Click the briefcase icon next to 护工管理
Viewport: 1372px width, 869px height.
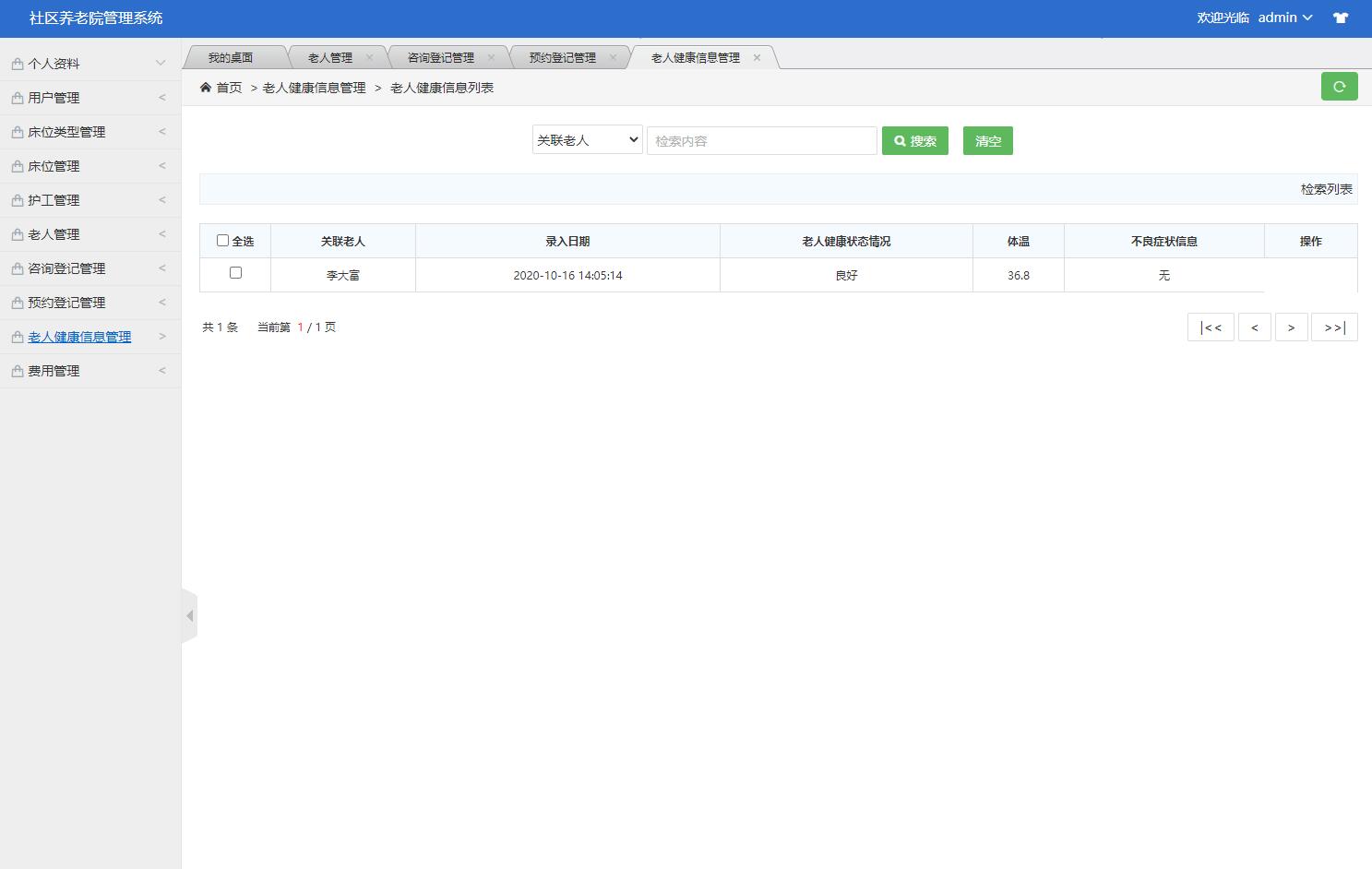[x=16, y=199]
